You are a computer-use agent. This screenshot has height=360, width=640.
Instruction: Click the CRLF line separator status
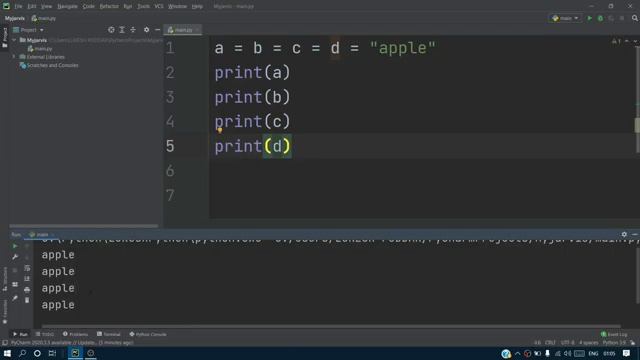coord(550,343)
